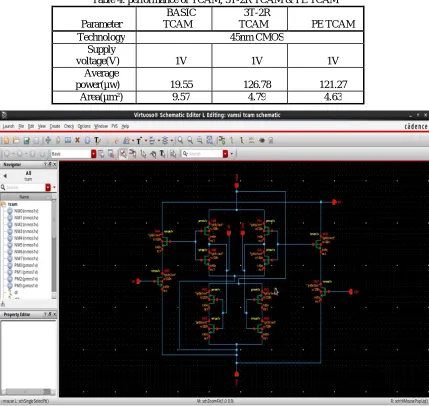Click the hierarchy descend icon
429x406 pixels.
click(221, 140)
